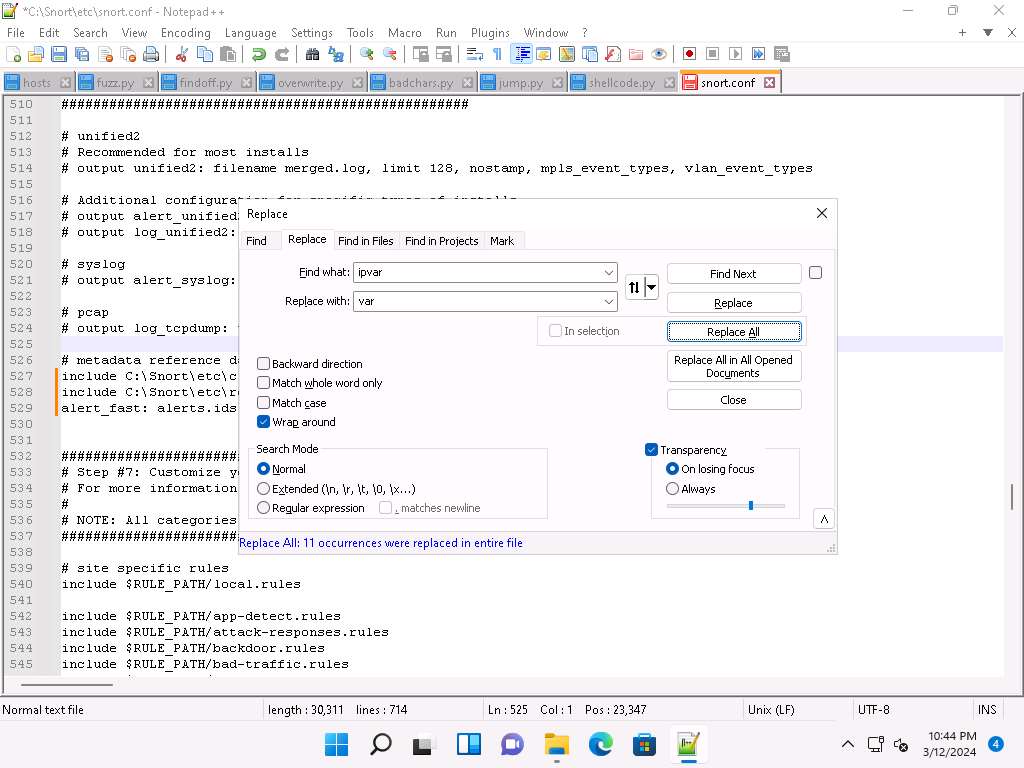1024x768 pixels.
Task: Select the Regular expression search mode
Action: (x=263, y=508)
